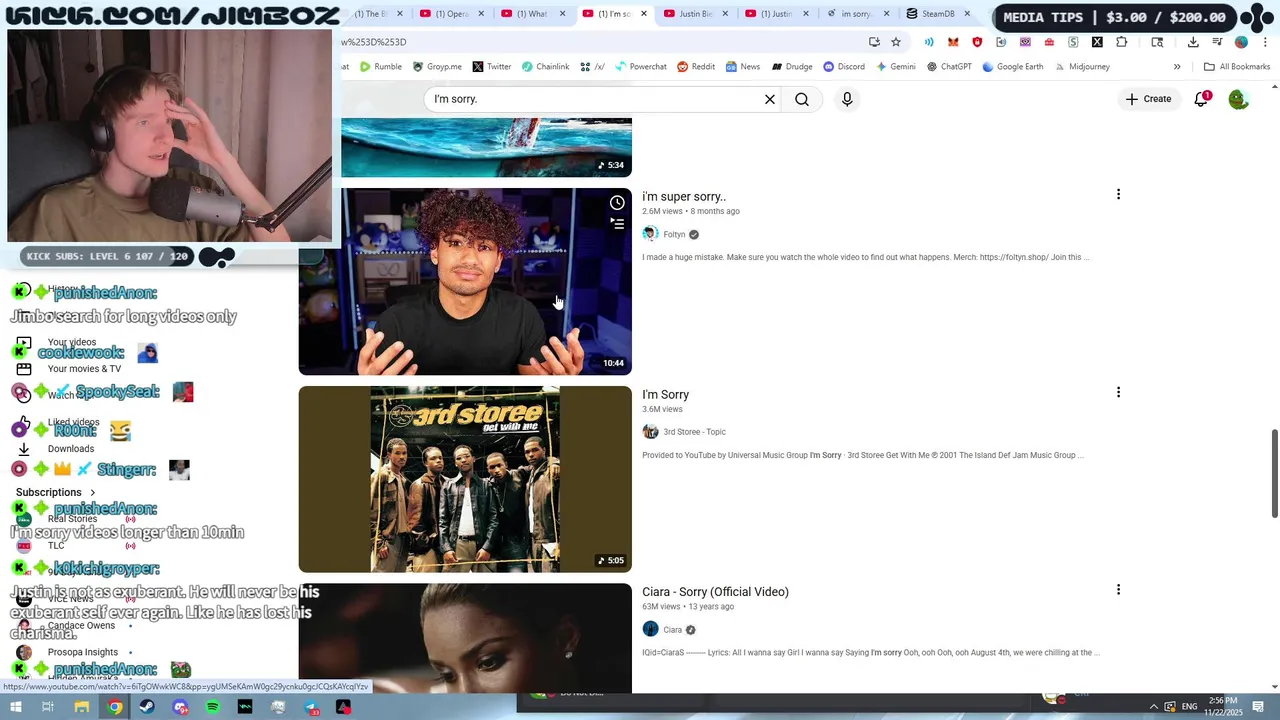Add the Foltyn video to Watch later
The height and width of the screenshot is (720, 1280).
[x=617, y=203]
